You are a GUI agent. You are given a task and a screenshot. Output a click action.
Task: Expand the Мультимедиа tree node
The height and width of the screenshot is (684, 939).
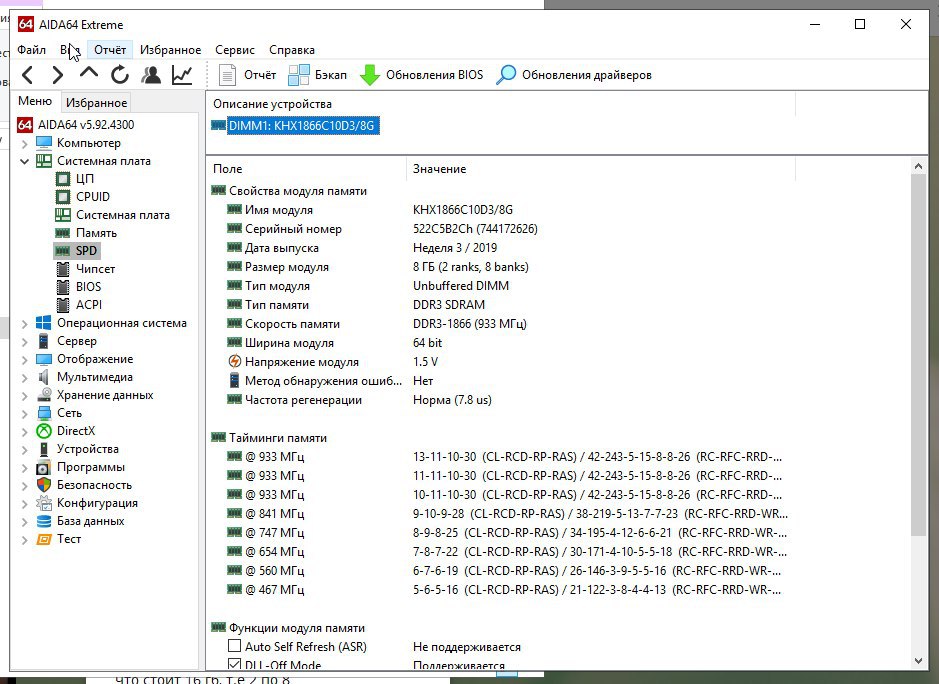pos(25,377)
